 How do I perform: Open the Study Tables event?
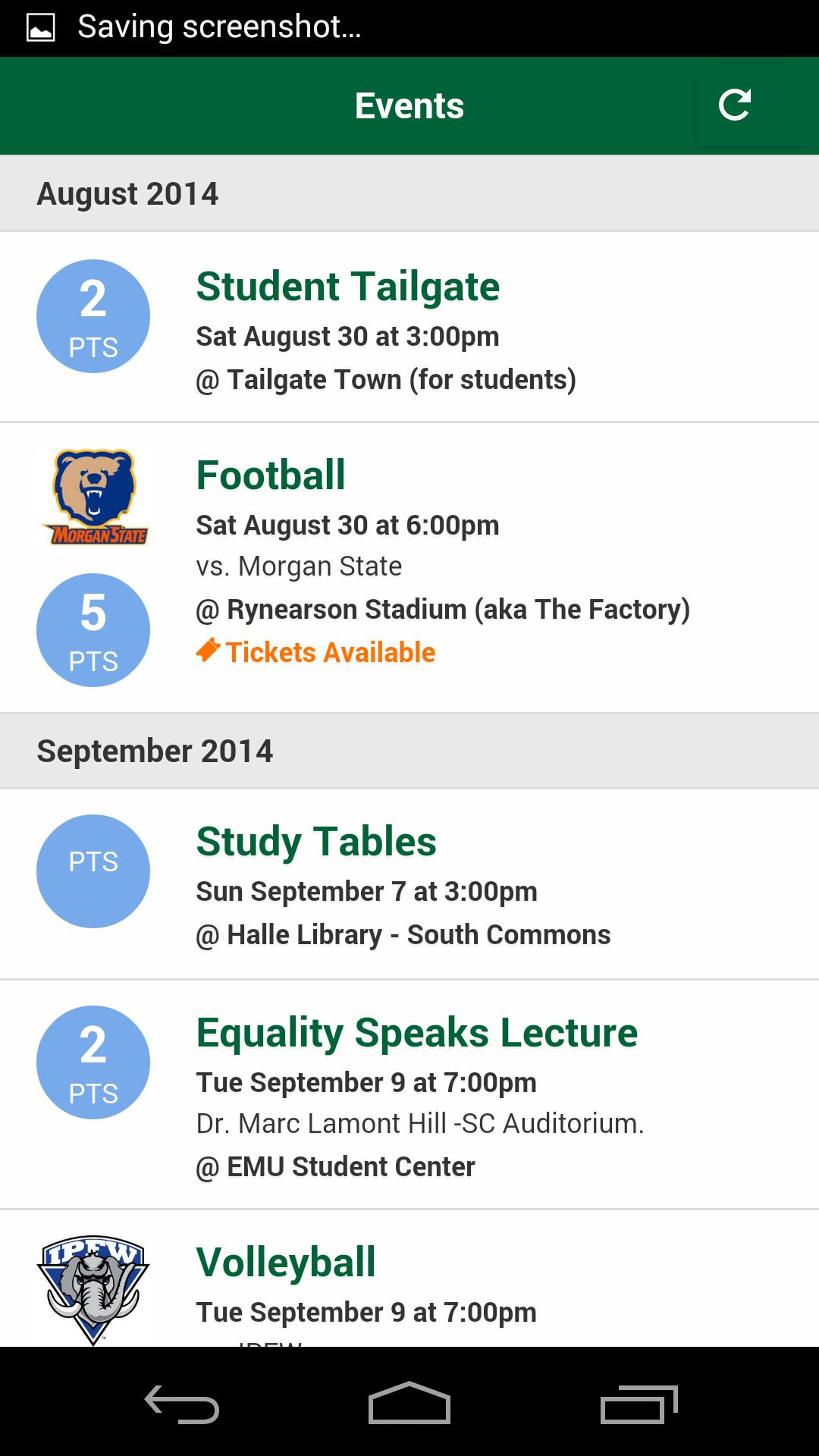[316, 842]
